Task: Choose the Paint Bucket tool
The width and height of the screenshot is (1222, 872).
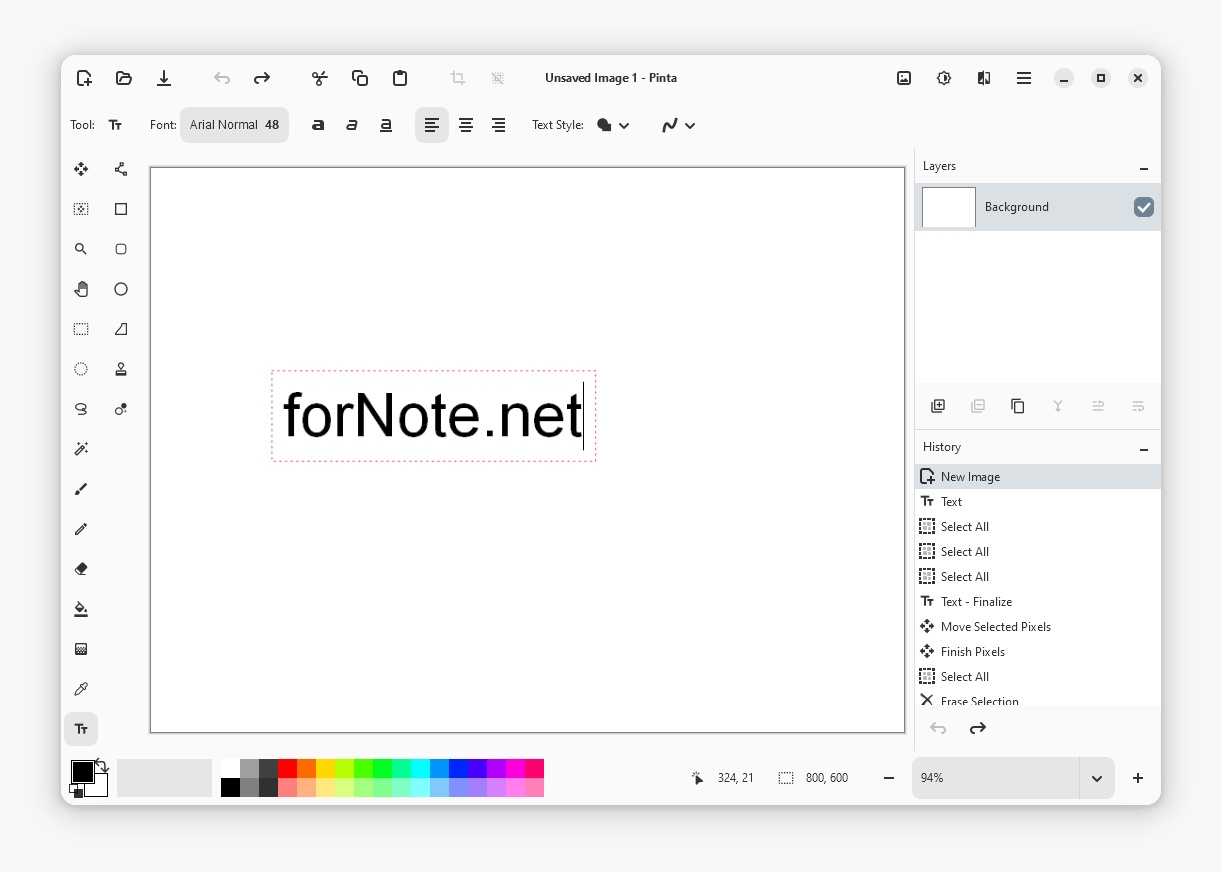Action: click(x=81, y=609)
